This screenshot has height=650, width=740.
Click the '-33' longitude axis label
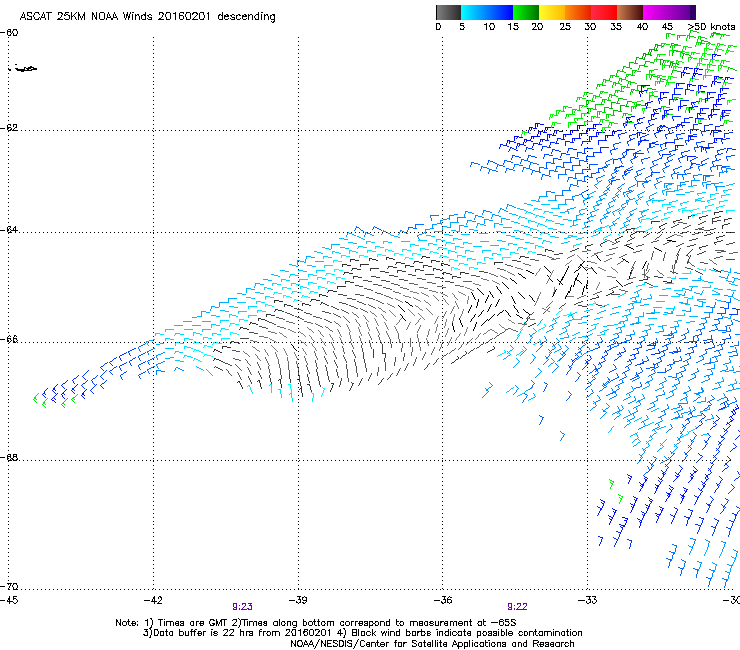[x=588, y=600]
